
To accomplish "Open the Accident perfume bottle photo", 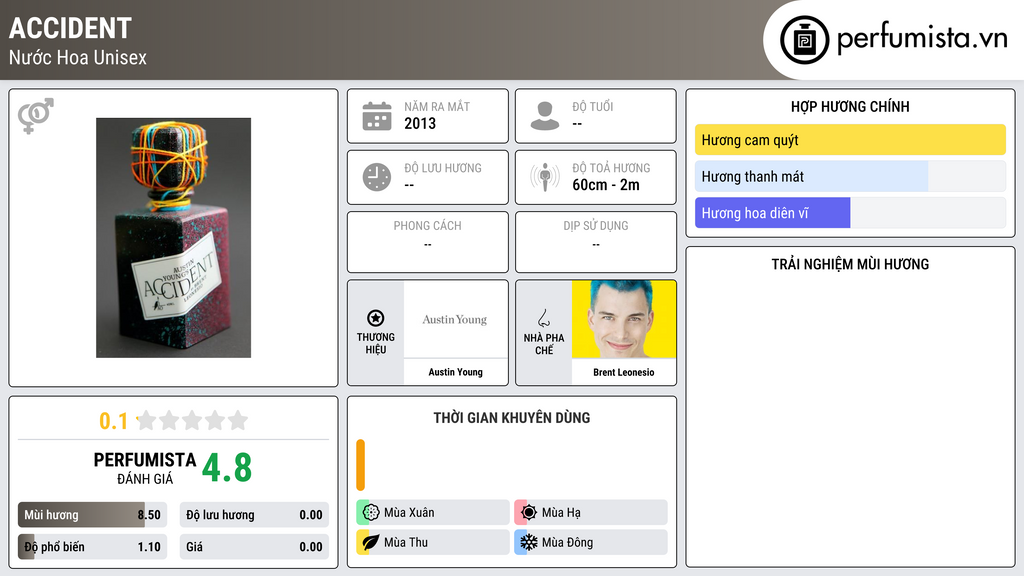I will [x=173, y=238].
